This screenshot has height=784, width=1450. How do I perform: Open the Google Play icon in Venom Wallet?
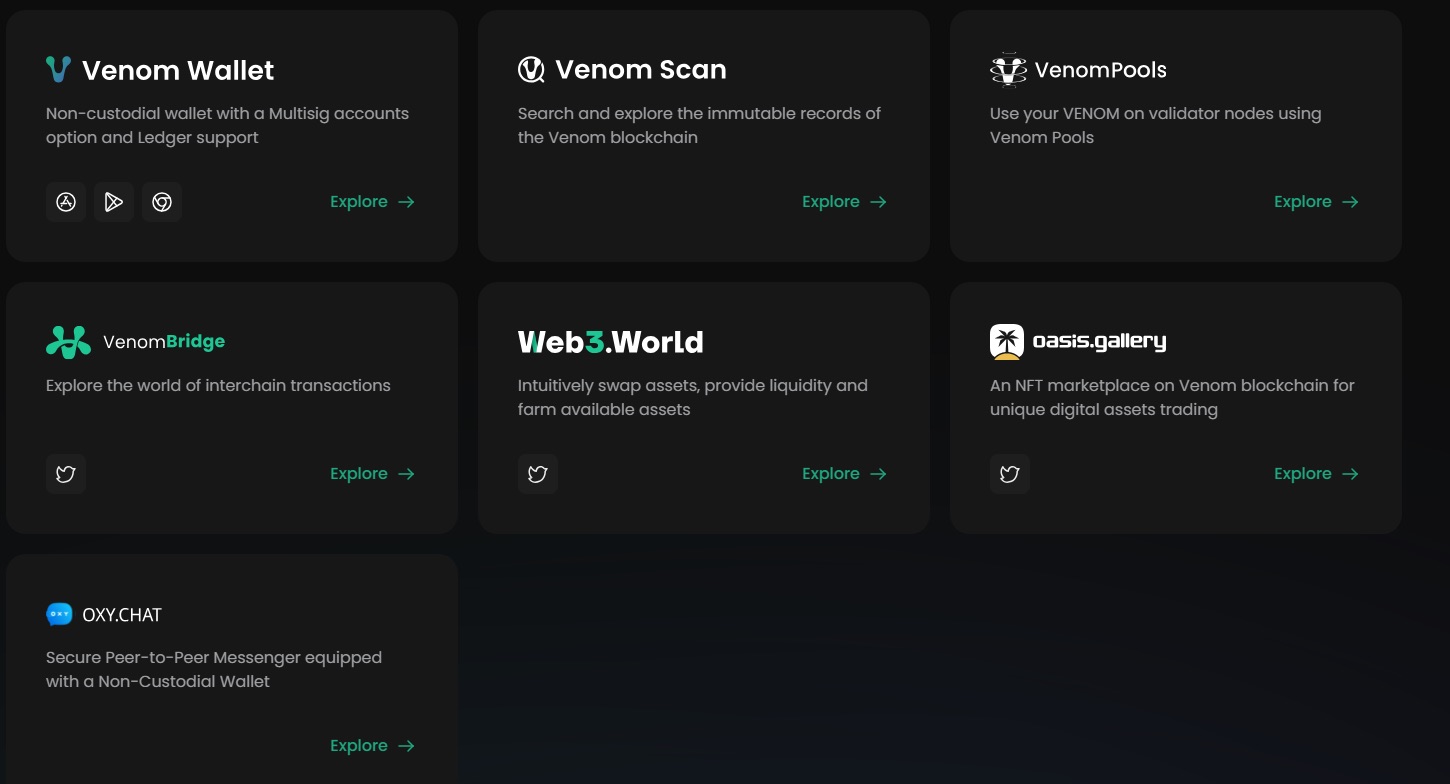114,202
